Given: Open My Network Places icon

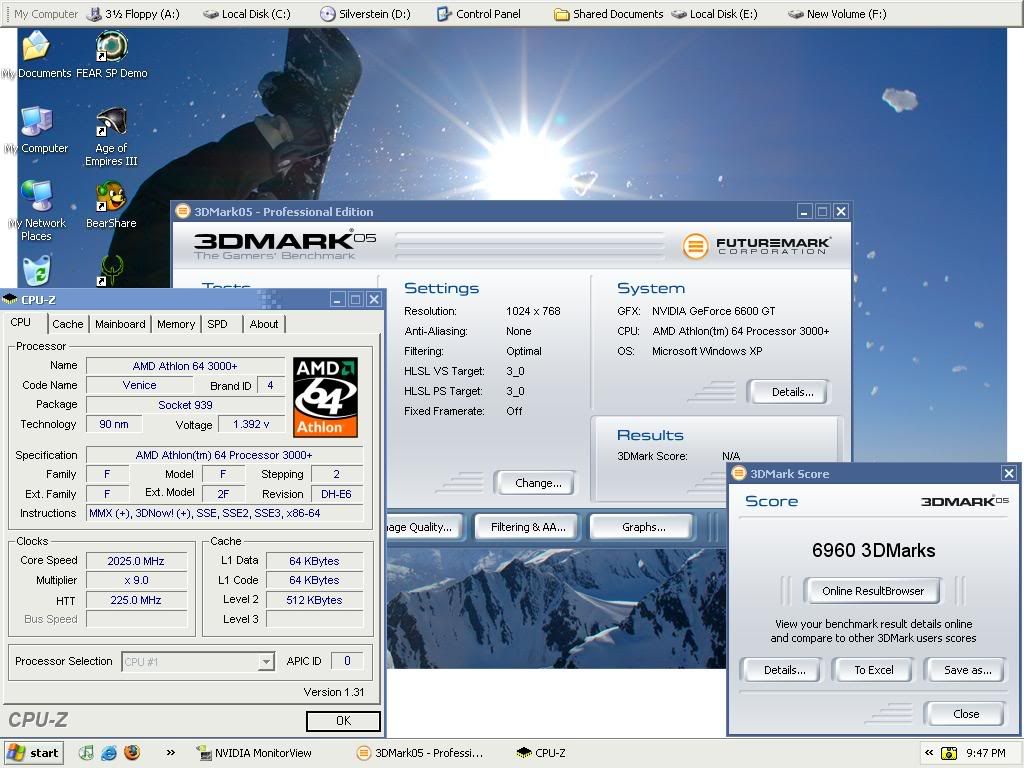Looking at the screenshot, I should coord(37,211).
